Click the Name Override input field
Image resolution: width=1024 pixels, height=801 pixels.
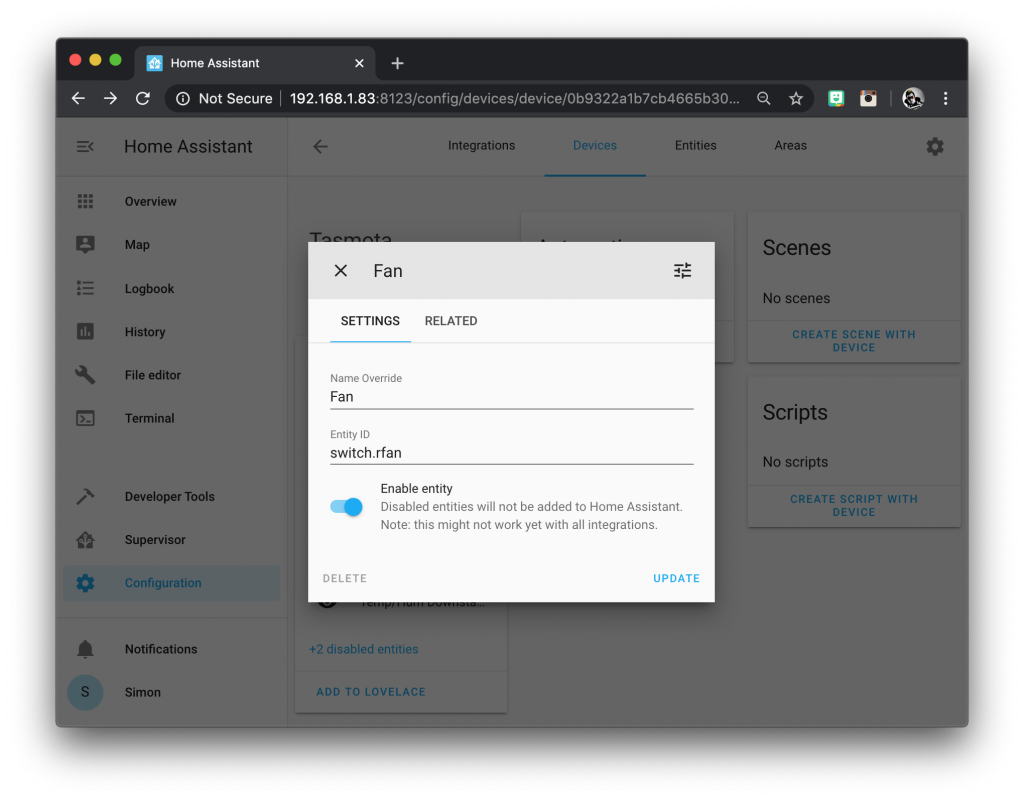click(511, 396)
